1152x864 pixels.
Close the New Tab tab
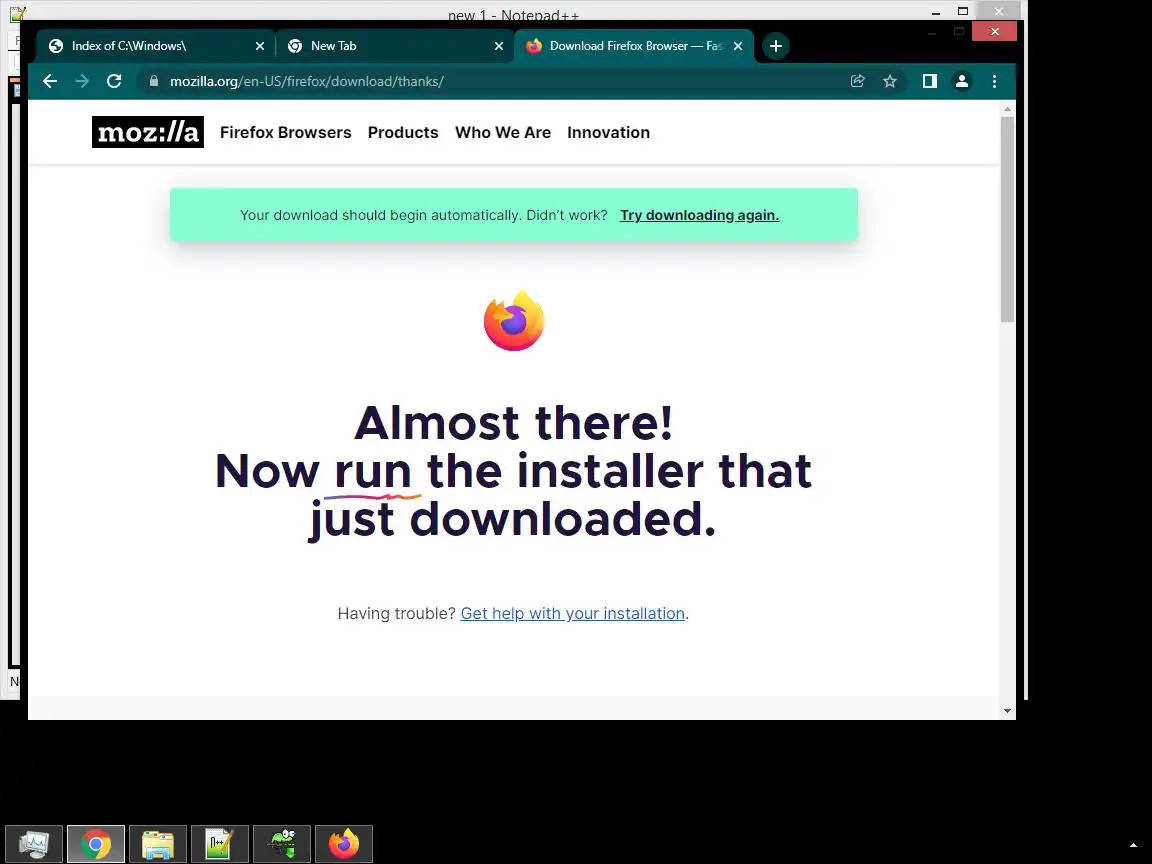499,46
